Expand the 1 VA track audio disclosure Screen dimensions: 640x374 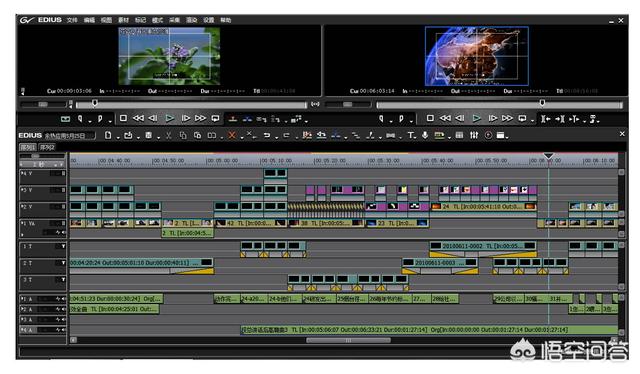[x=22, y=235]
